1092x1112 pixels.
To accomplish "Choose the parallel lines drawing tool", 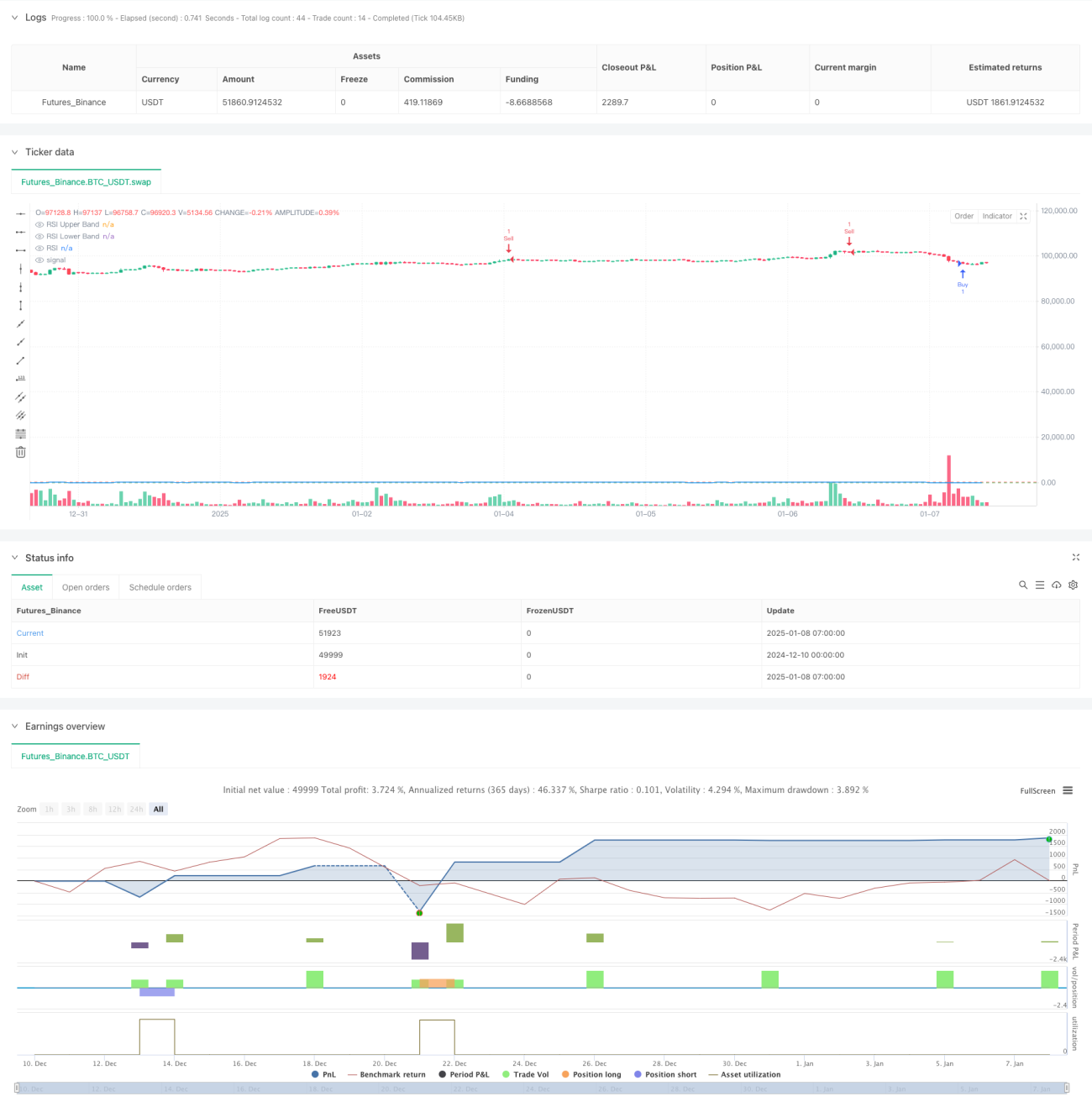I will pyautogui.click(x=20, y=397).
